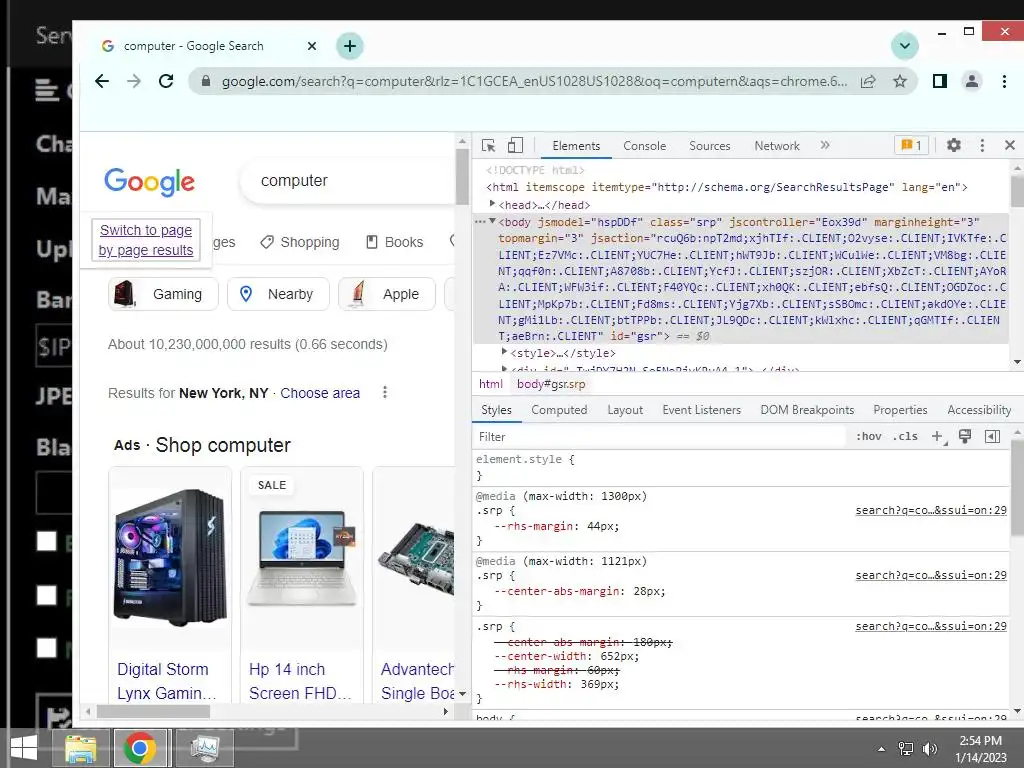Click the Choose area link
The width and height of the screenshot is (1024, 768).
point(320,393)
